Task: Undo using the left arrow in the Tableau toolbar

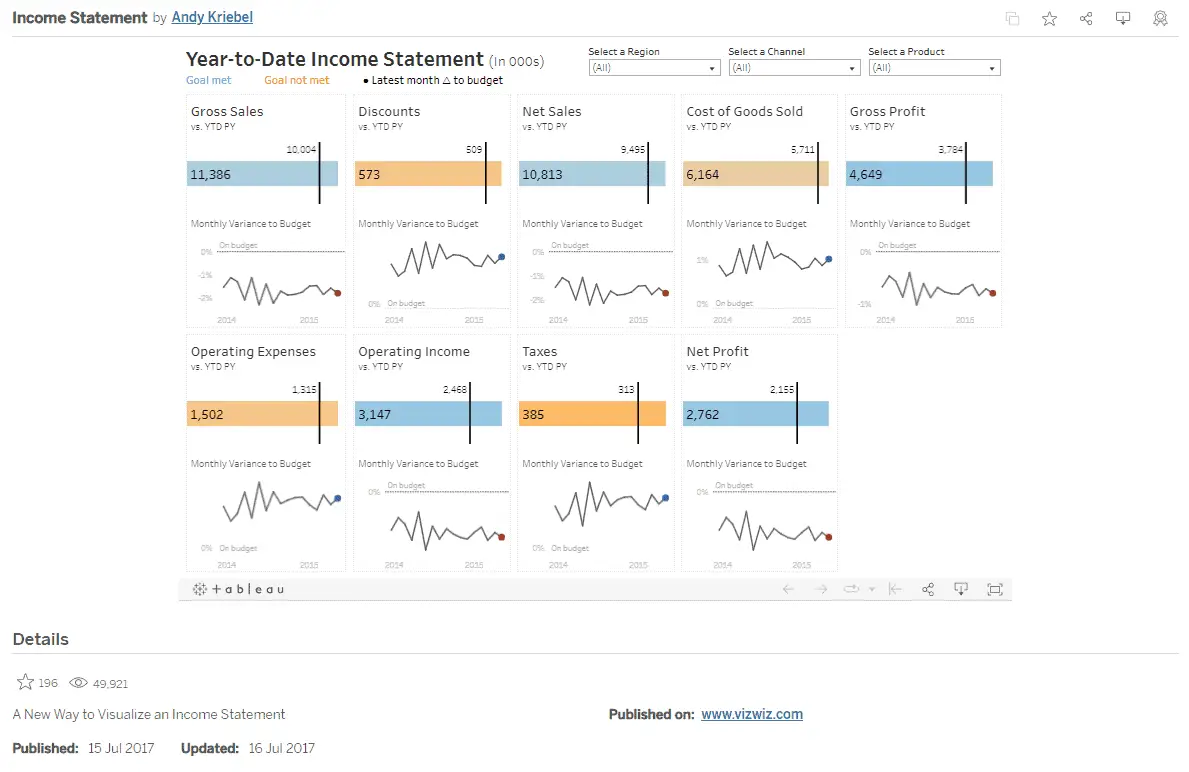Action: click(789, 589)
